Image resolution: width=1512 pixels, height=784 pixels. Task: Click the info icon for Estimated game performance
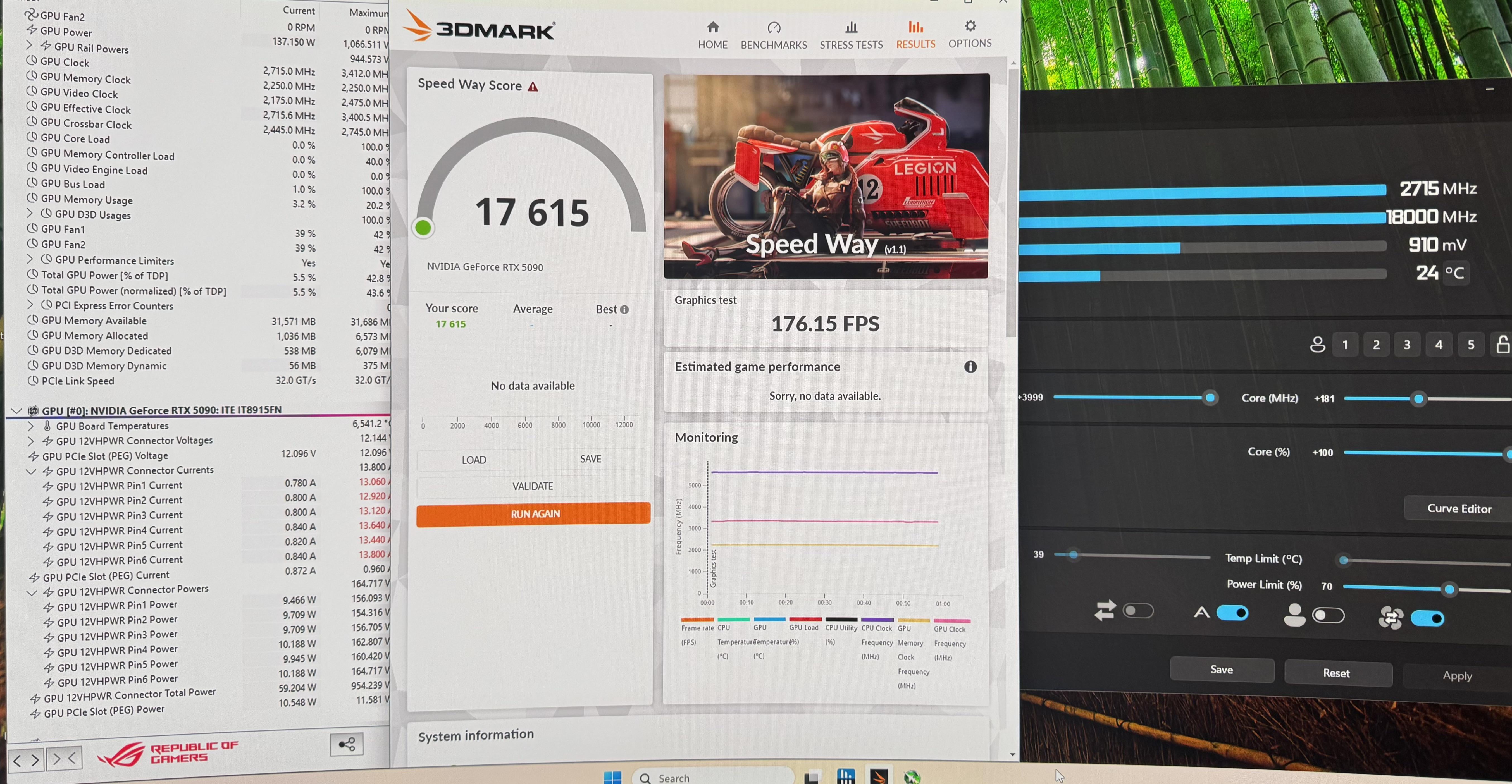[970, 367]
